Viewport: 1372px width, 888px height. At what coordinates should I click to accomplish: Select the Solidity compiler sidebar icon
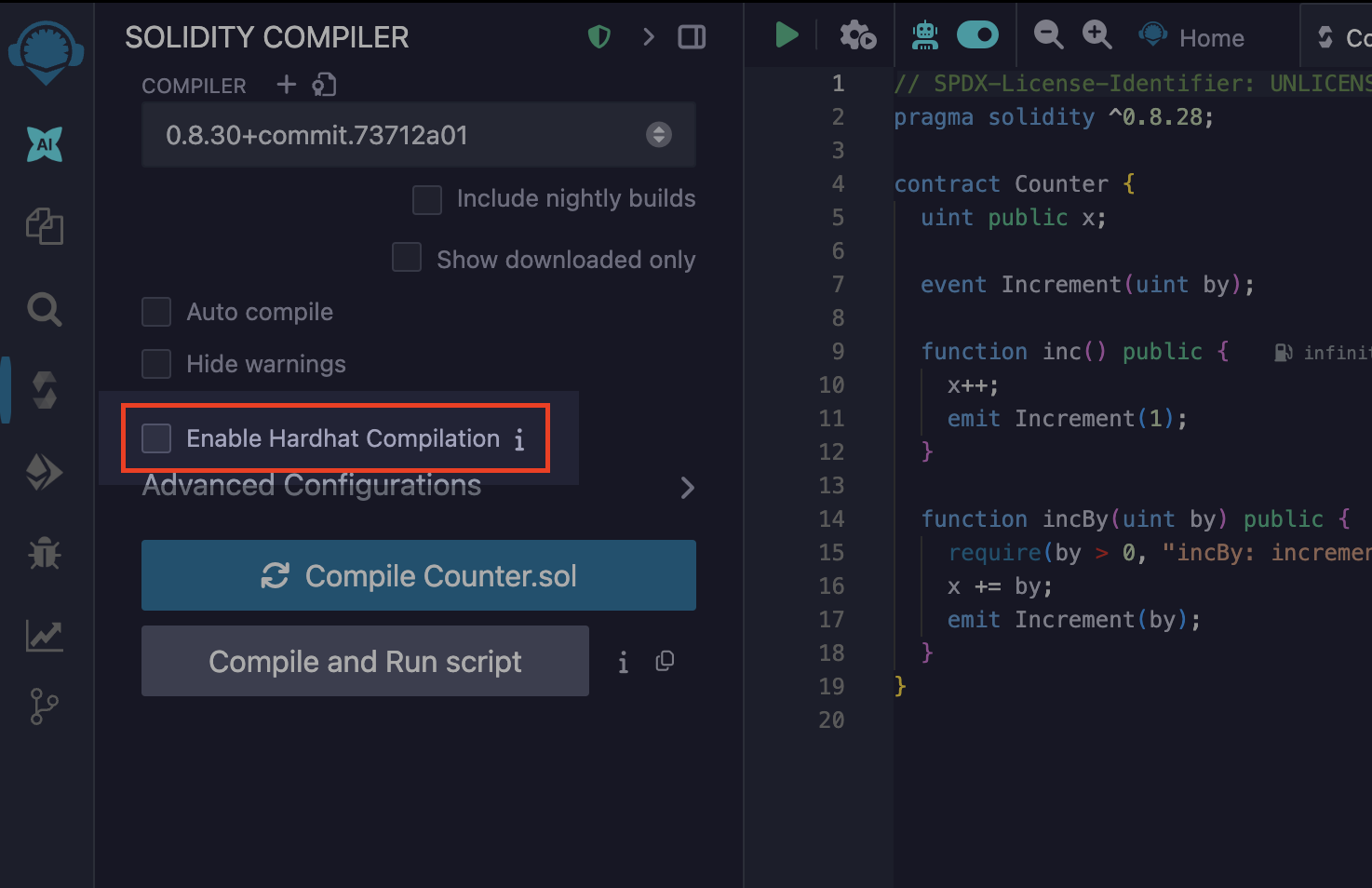coord(45,390)
